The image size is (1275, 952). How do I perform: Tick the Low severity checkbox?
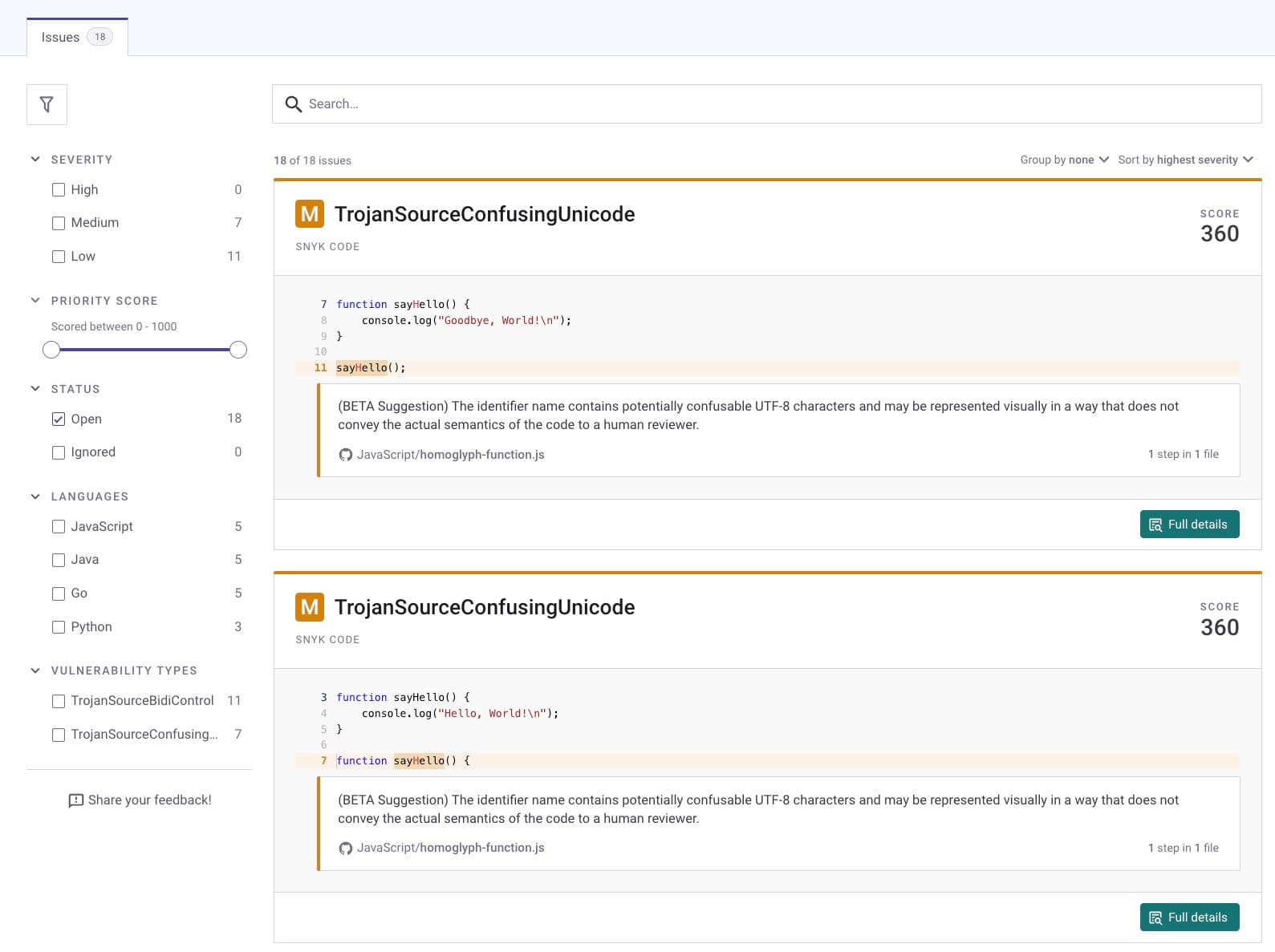[x=59, y=257]
